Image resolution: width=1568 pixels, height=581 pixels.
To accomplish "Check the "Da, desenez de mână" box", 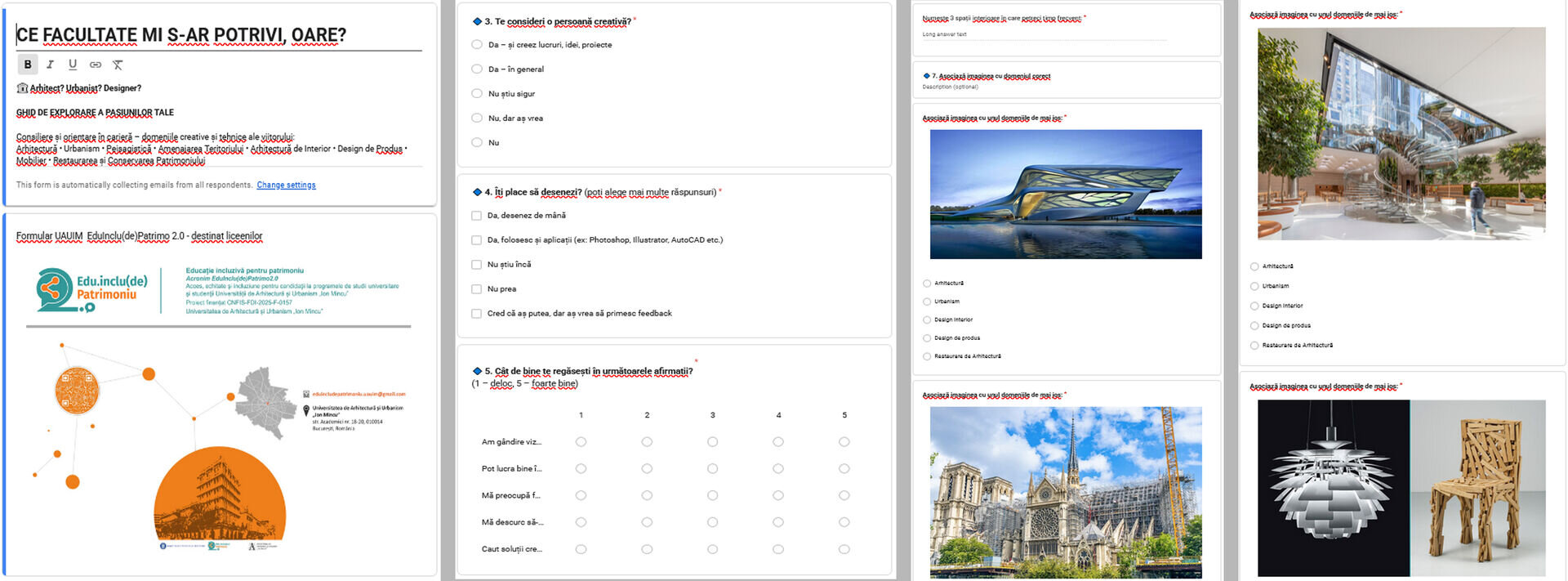I will click(x=476, y=216).
